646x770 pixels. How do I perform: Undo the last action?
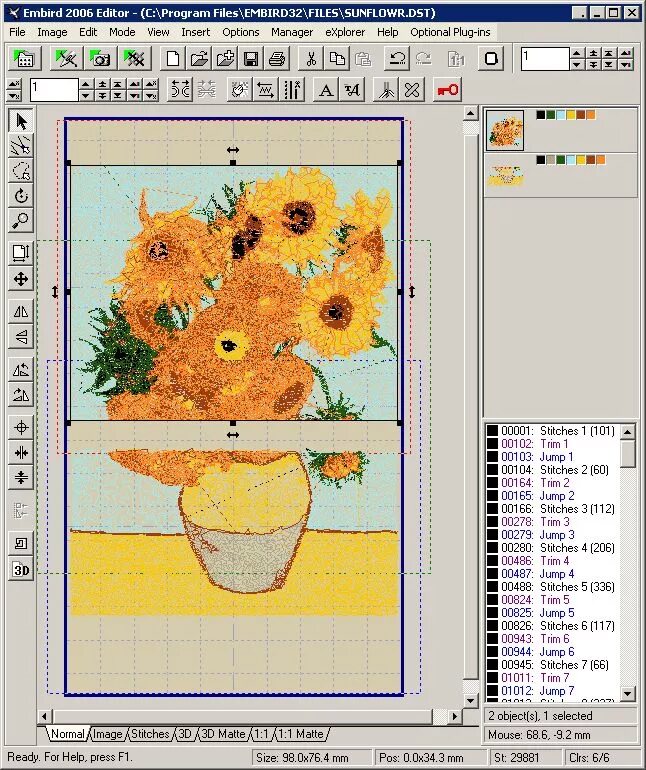pyautogui.click(x=397, y=59)
